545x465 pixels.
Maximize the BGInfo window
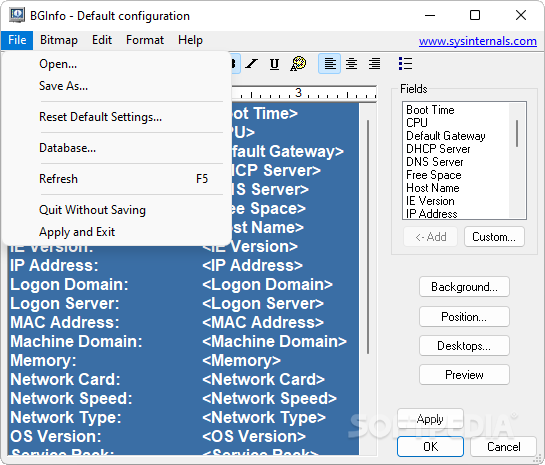pos(475,15)
